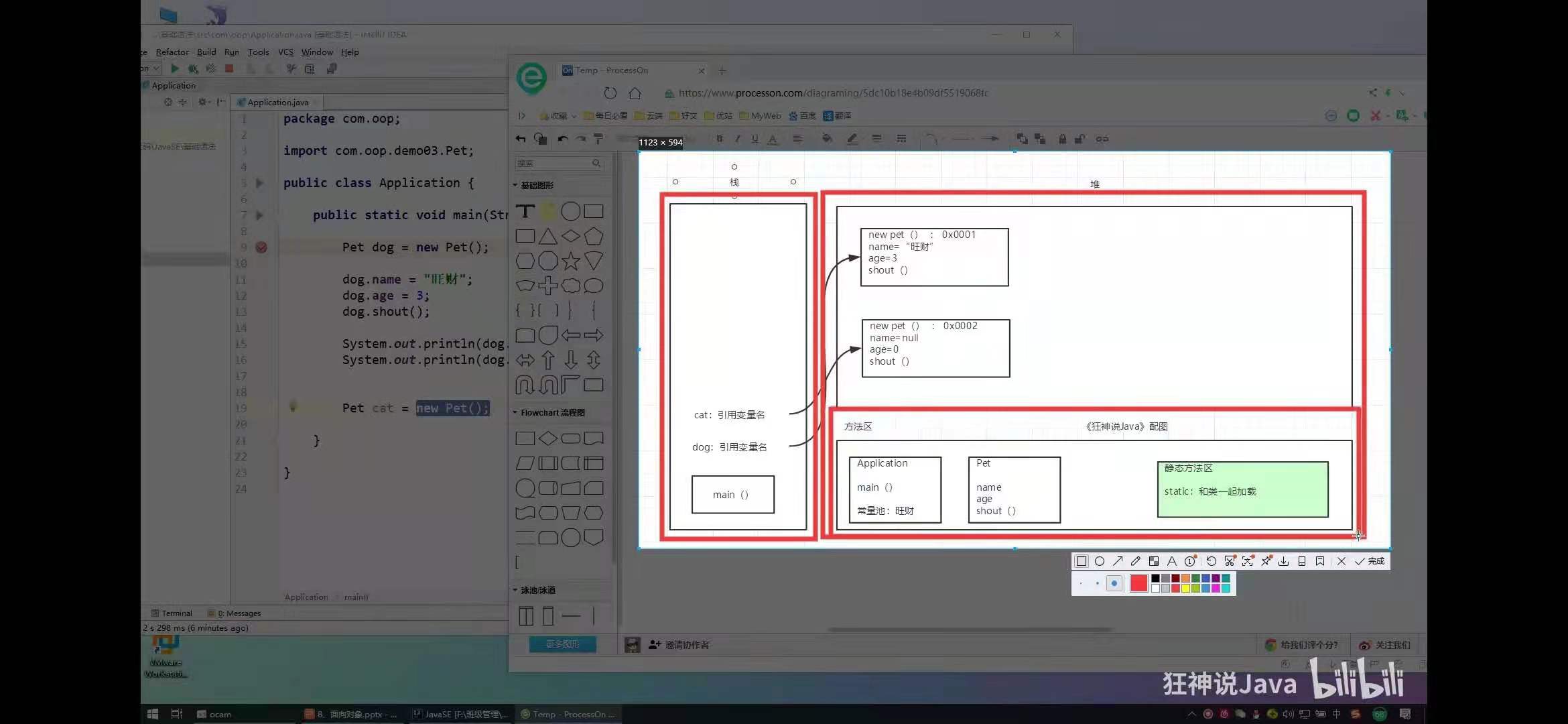Choose the pencil drawing tool
This screenshot has width=1568, height=724.
tap(1135, 561)
